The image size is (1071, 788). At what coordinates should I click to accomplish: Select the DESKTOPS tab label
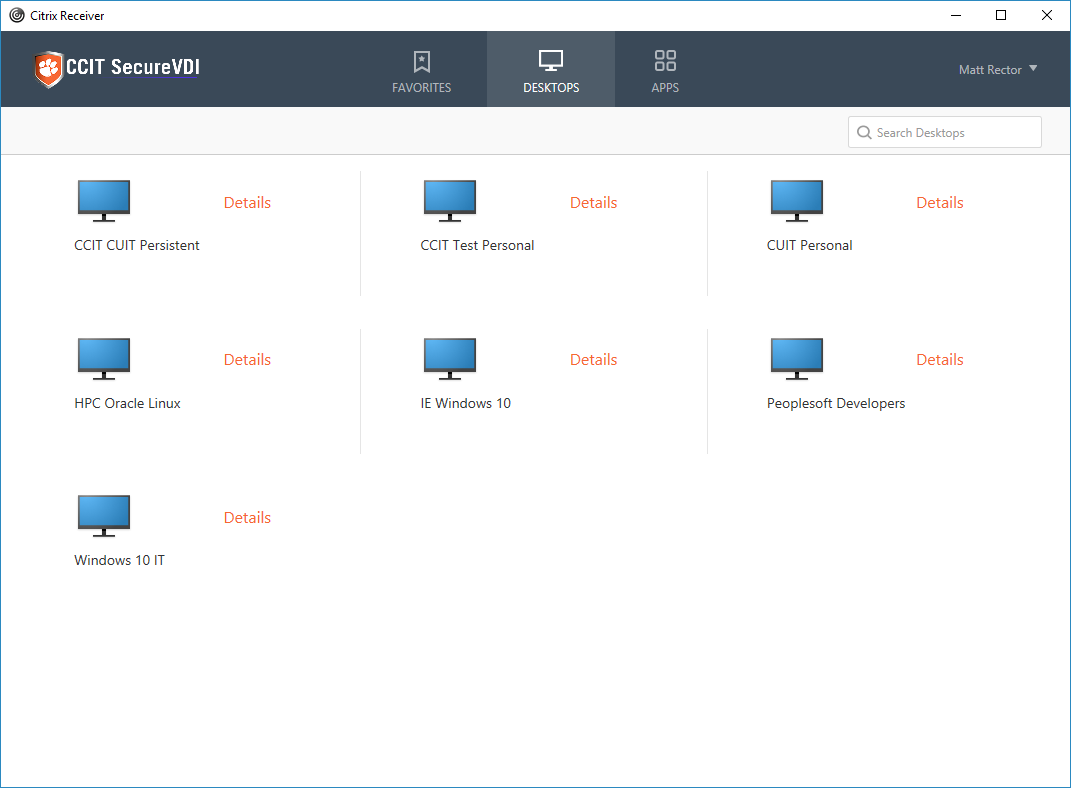551,87
